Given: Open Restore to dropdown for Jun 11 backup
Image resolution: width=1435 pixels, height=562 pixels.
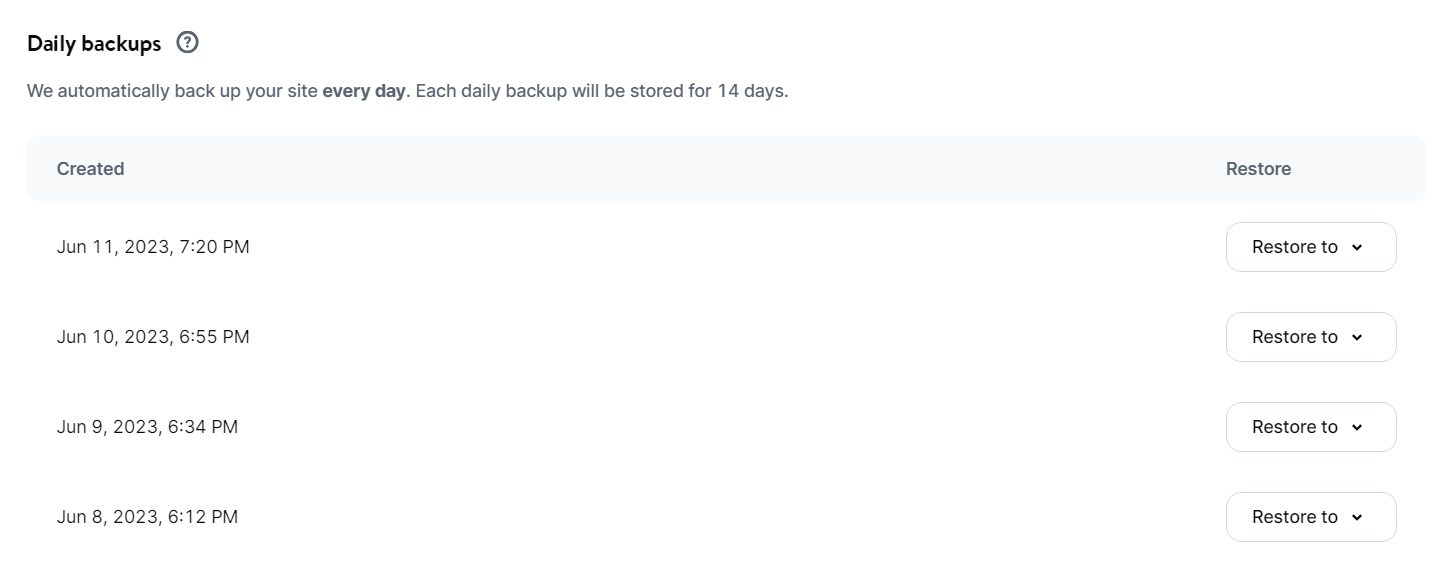Looking at the screenshot, I should 1310,247.
